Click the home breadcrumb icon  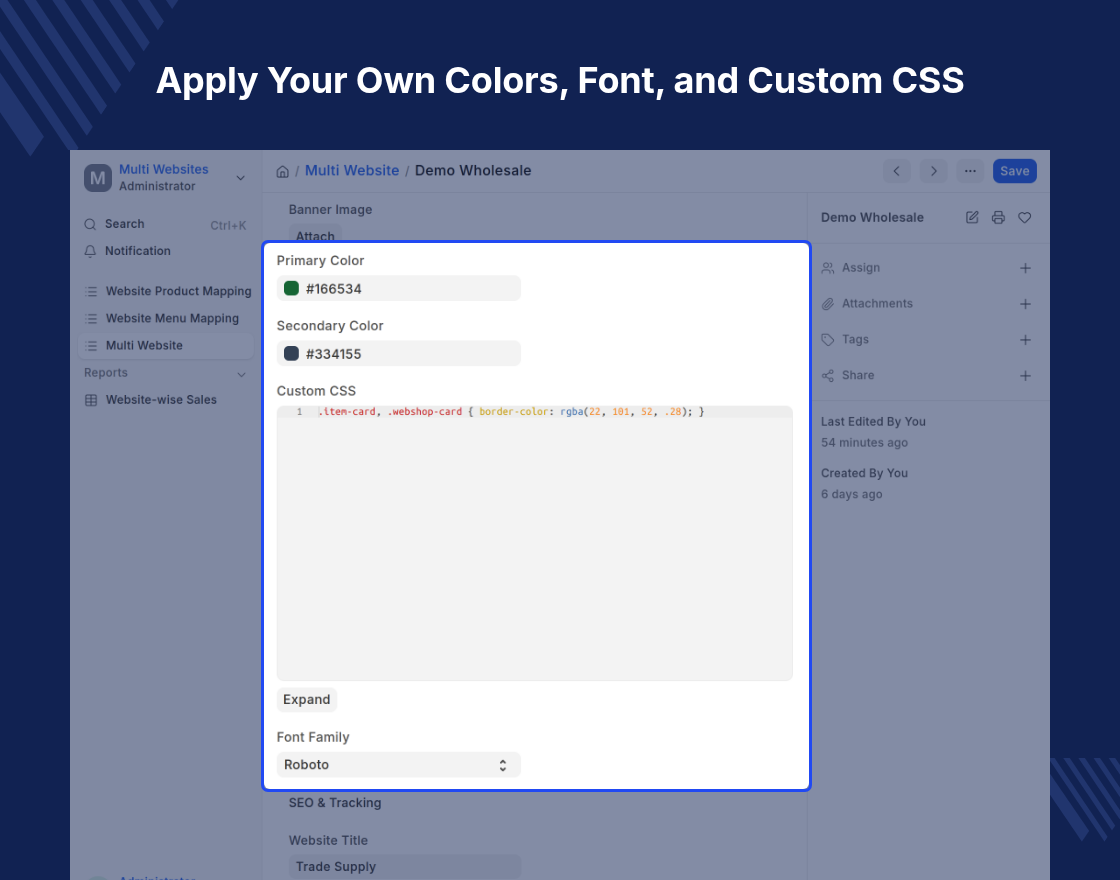point(282,171)
